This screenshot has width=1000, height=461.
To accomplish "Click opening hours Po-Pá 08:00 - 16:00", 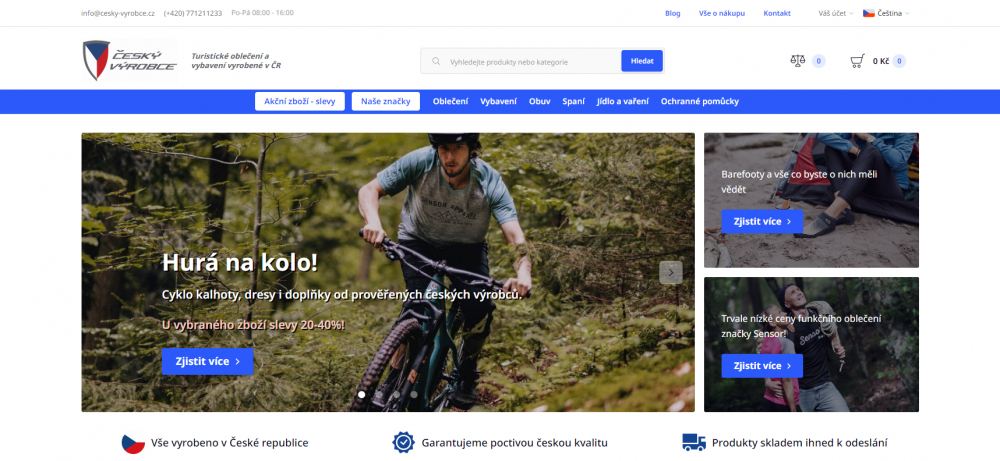I will [x=262, y=13].
